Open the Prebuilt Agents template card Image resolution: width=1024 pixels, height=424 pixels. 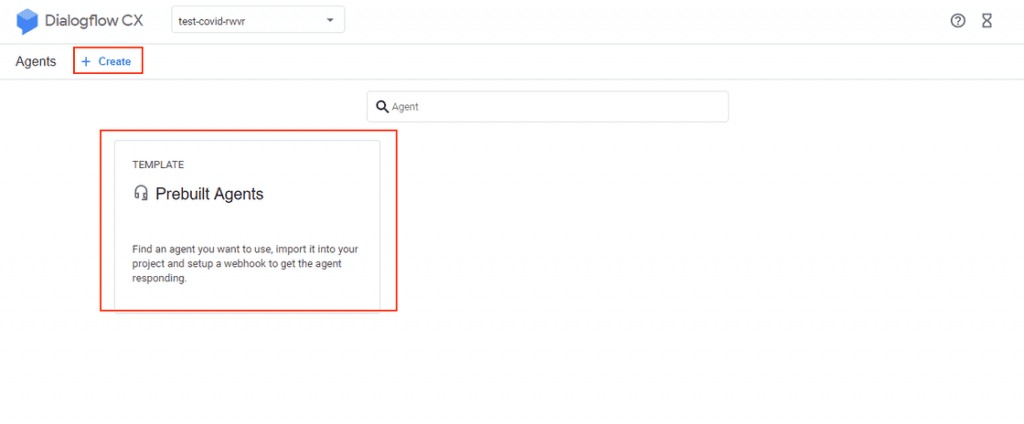point(247,226)
